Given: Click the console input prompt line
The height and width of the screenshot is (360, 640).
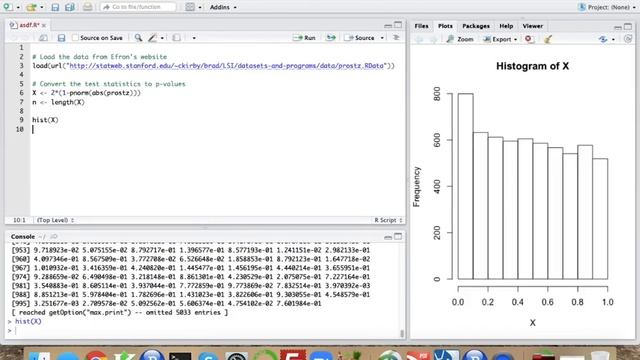Looking at the screenshot, I should point(204,330).
